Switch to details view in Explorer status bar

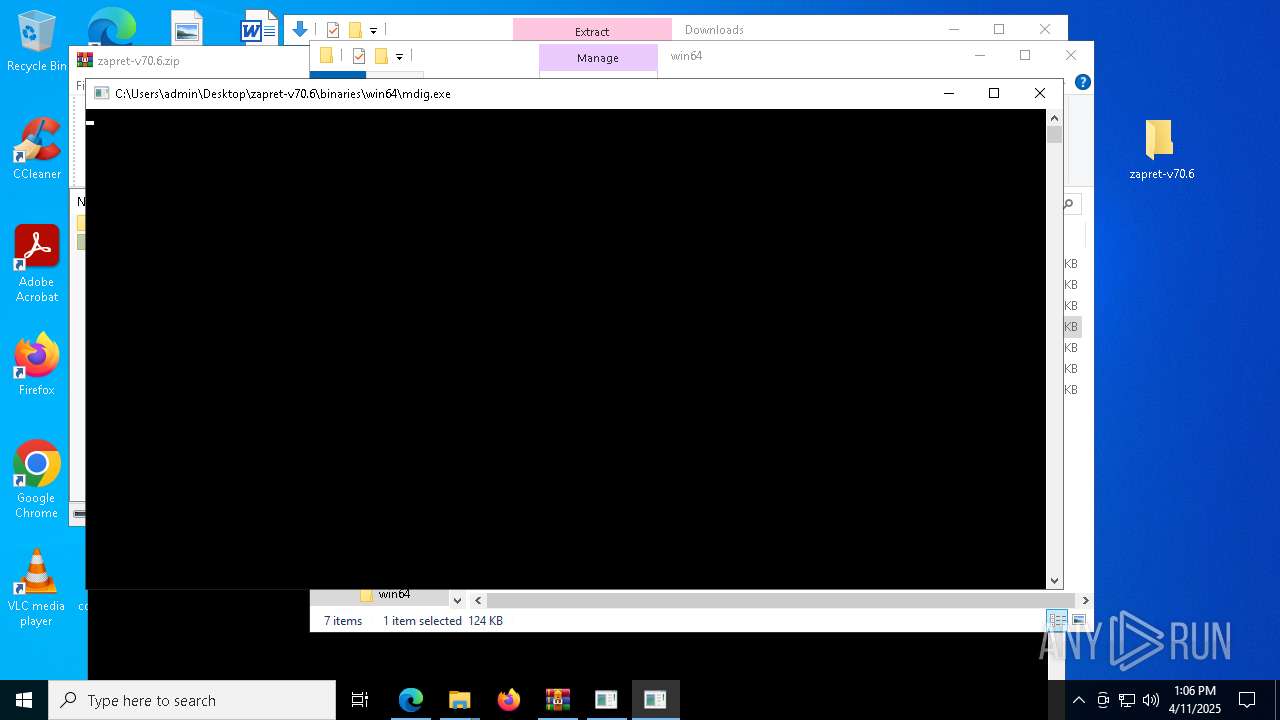[1057, 620]
